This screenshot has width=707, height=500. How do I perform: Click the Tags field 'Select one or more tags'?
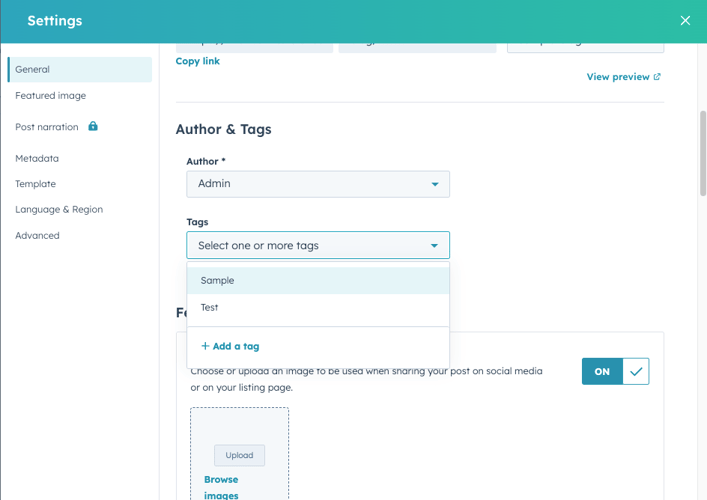(x=318, y=245)
